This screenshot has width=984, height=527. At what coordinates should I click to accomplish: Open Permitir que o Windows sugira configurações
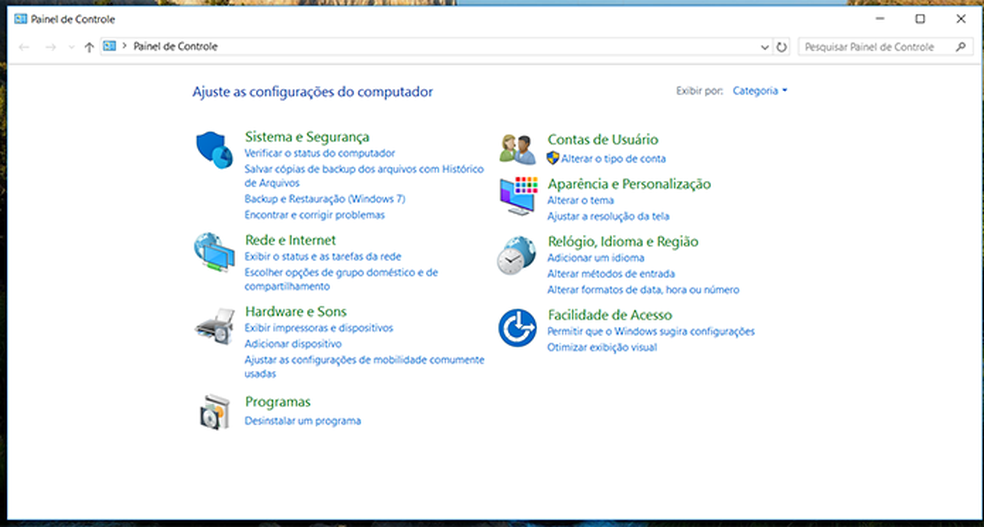(x=651, y=331)
